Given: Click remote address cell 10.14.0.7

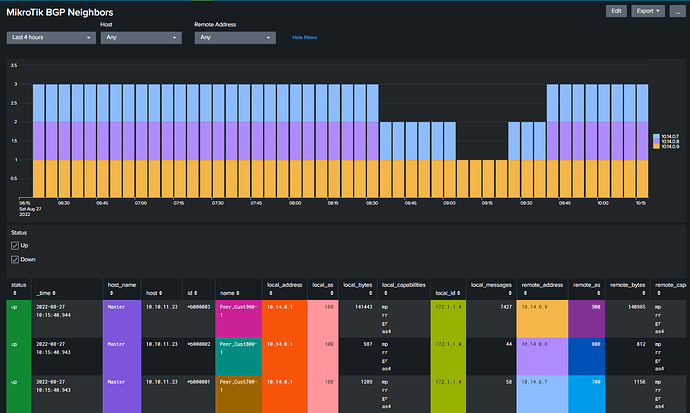Looking at the screenshot, I should coord(542,394).
